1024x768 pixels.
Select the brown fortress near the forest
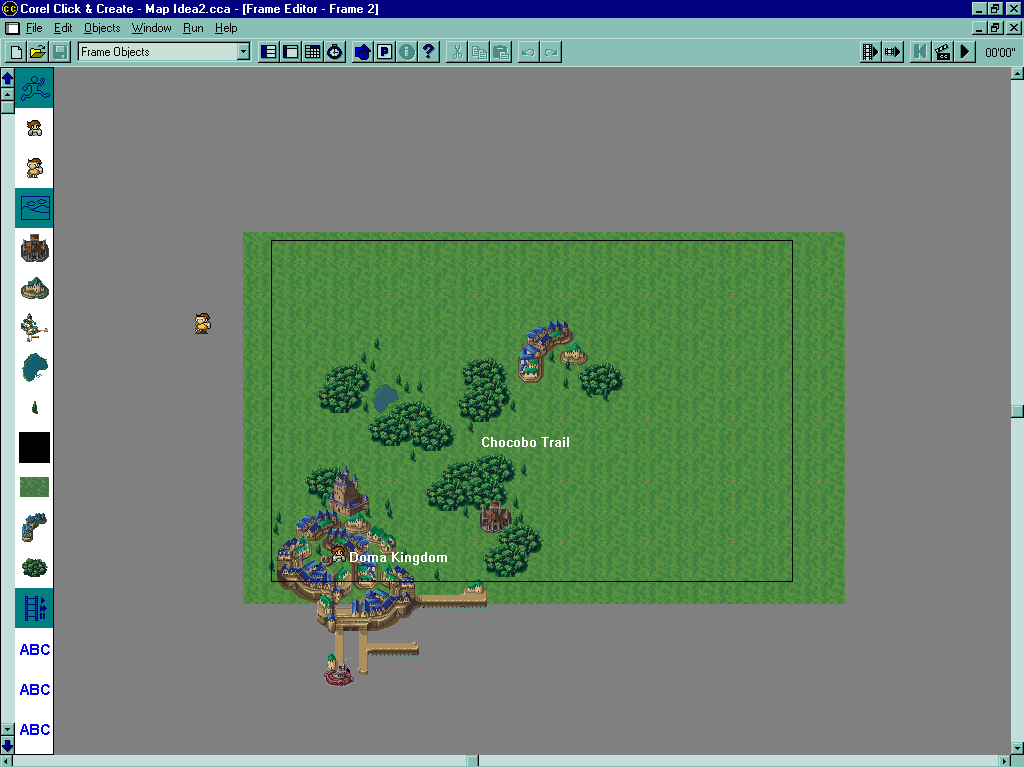pyautogui.click(x=495, y=517)
